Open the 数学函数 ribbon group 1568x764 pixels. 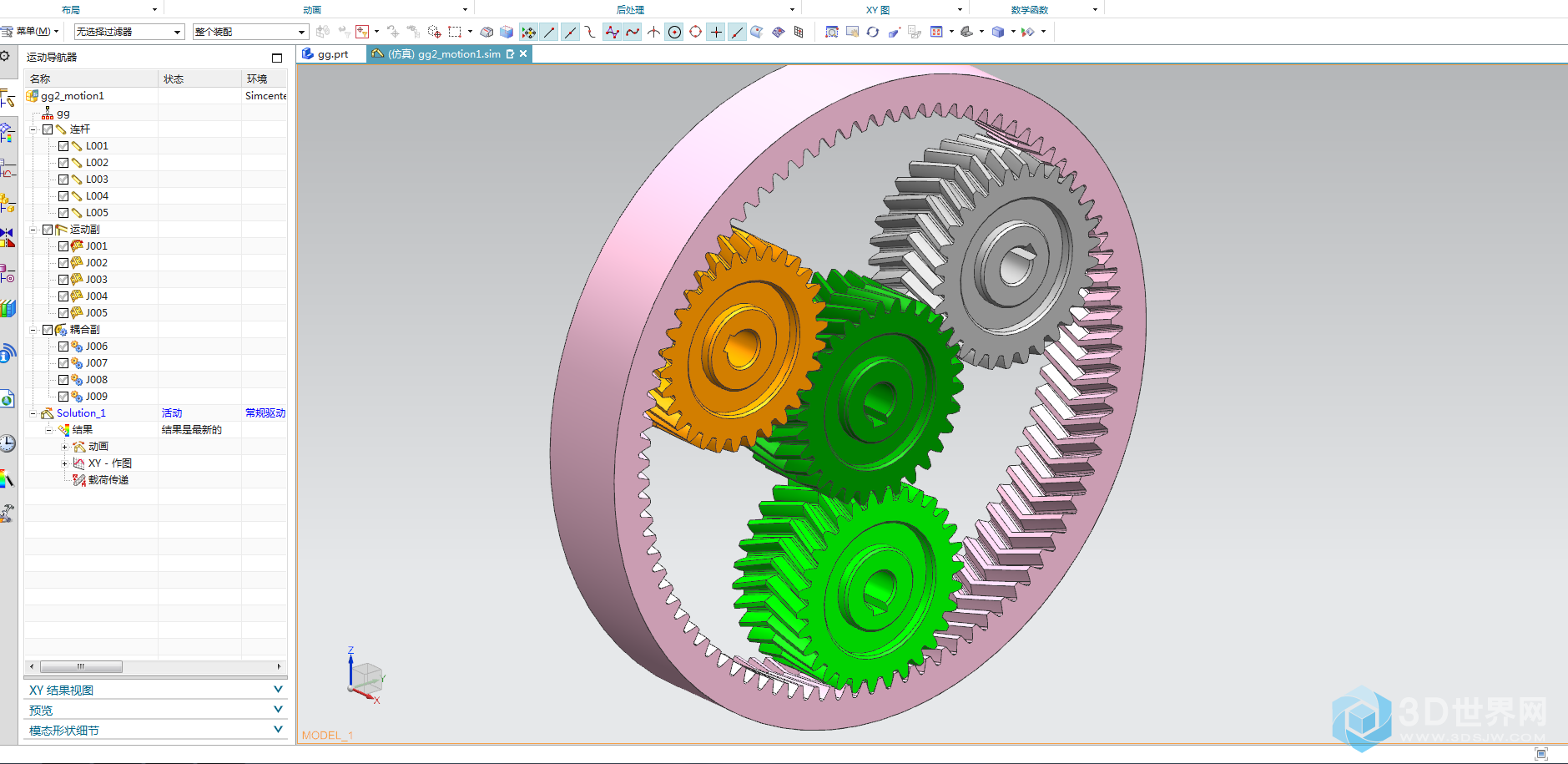point(1029,9)
